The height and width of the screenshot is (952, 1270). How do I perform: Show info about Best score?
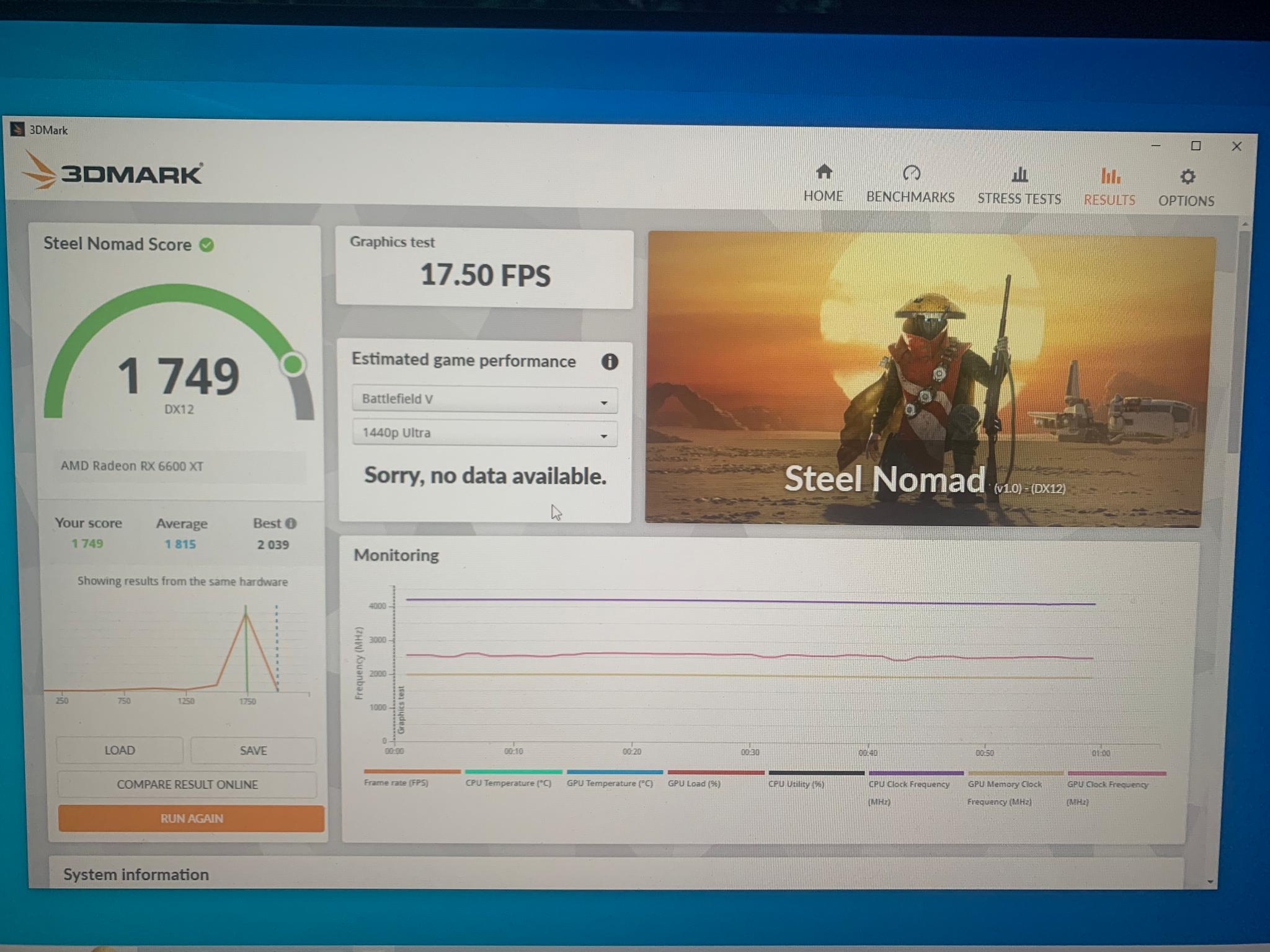pyautogui.click(x=291, y=524)
